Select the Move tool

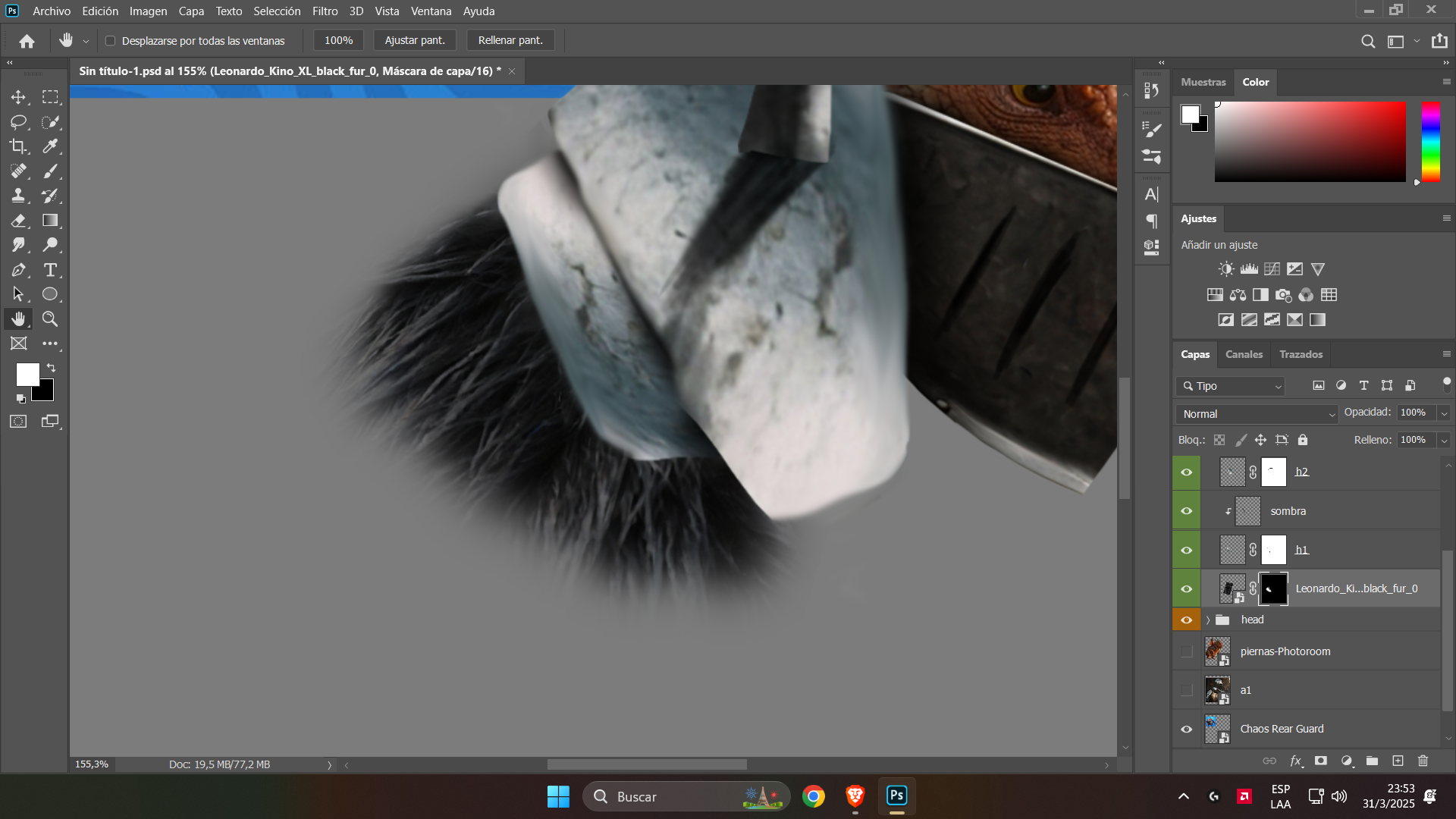(19, 97)
